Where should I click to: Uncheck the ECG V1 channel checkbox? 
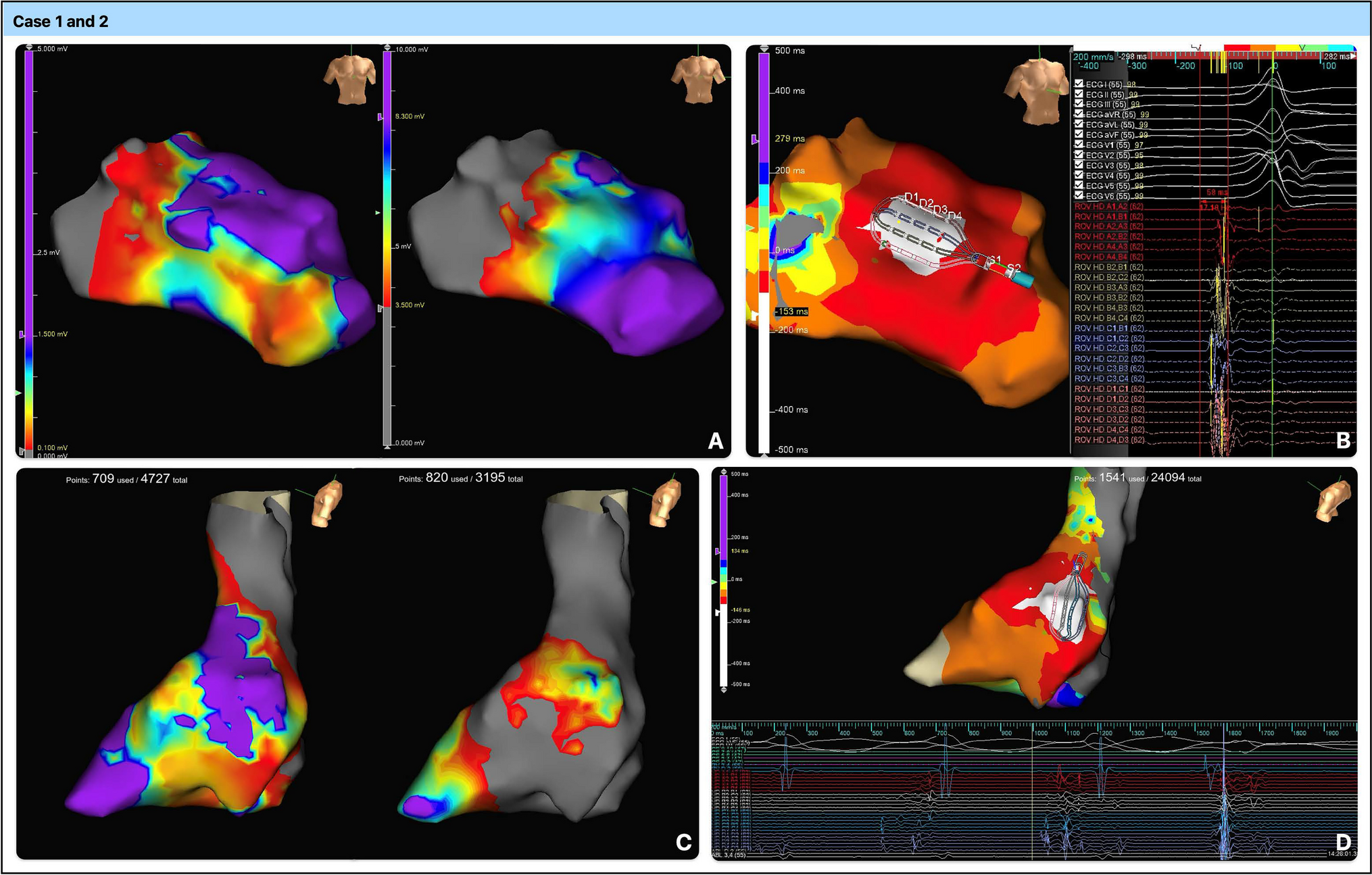pyautogui.click(x=1079, y=145)
